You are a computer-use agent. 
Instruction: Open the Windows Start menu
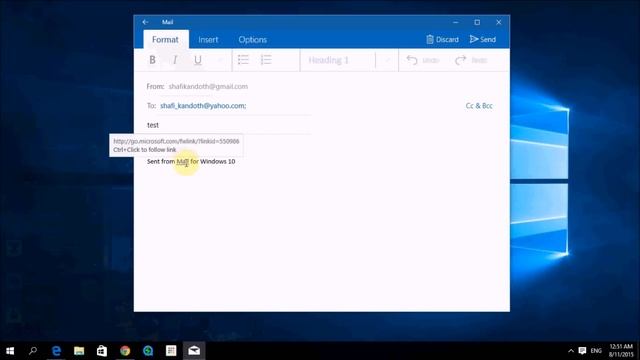10,351
